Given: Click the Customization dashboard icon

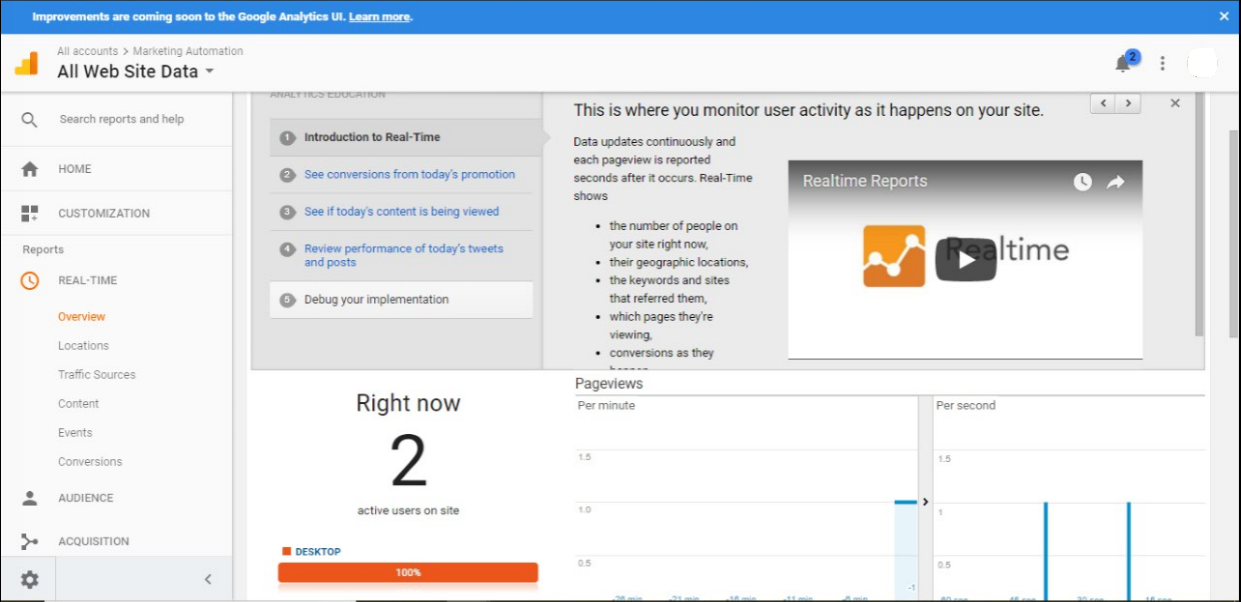Looking at the screenshot, I should click(30, 213).
